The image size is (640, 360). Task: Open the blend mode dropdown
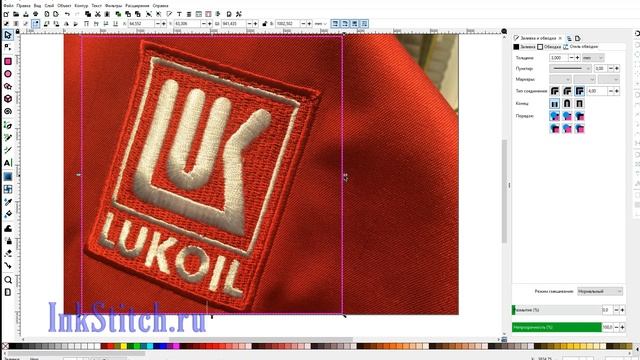(x=600, y=291)
